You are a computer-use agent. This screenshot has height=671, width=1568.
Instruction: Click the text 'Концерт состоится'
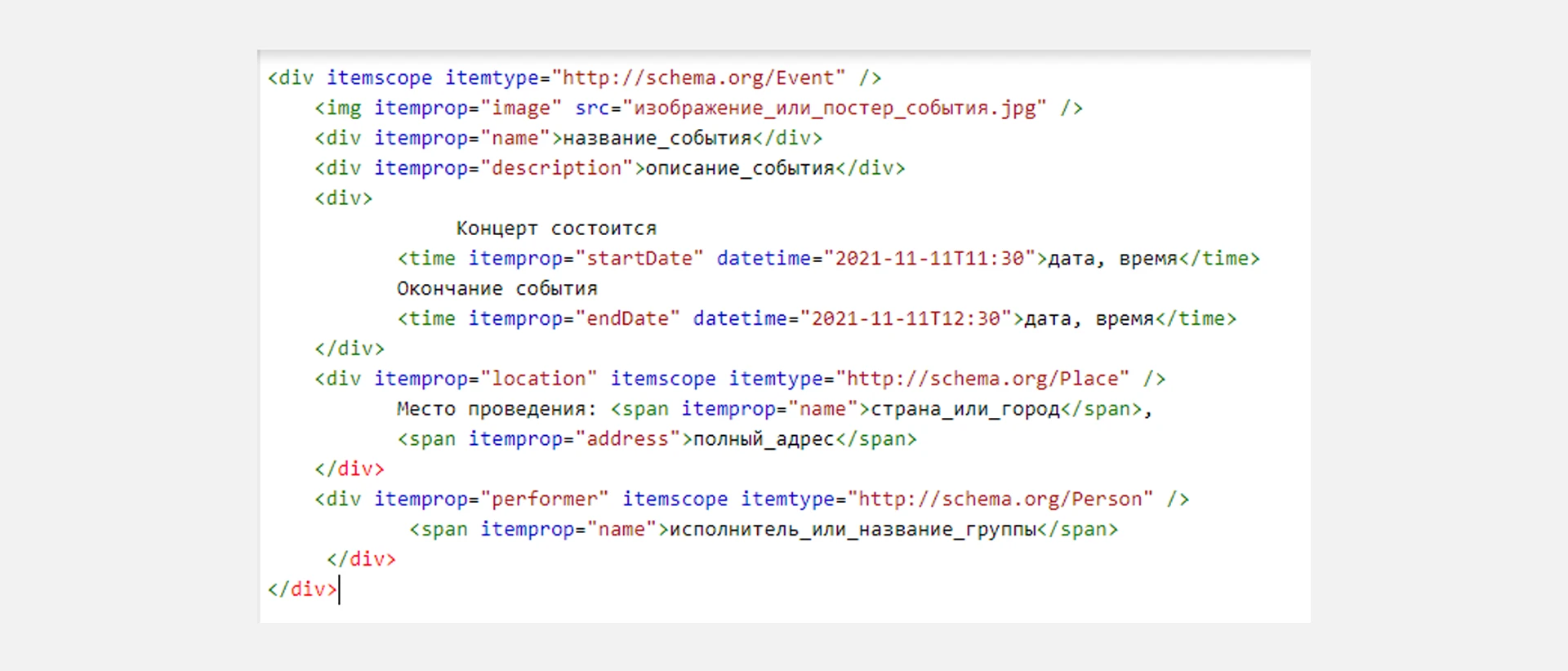coord(555,229)
